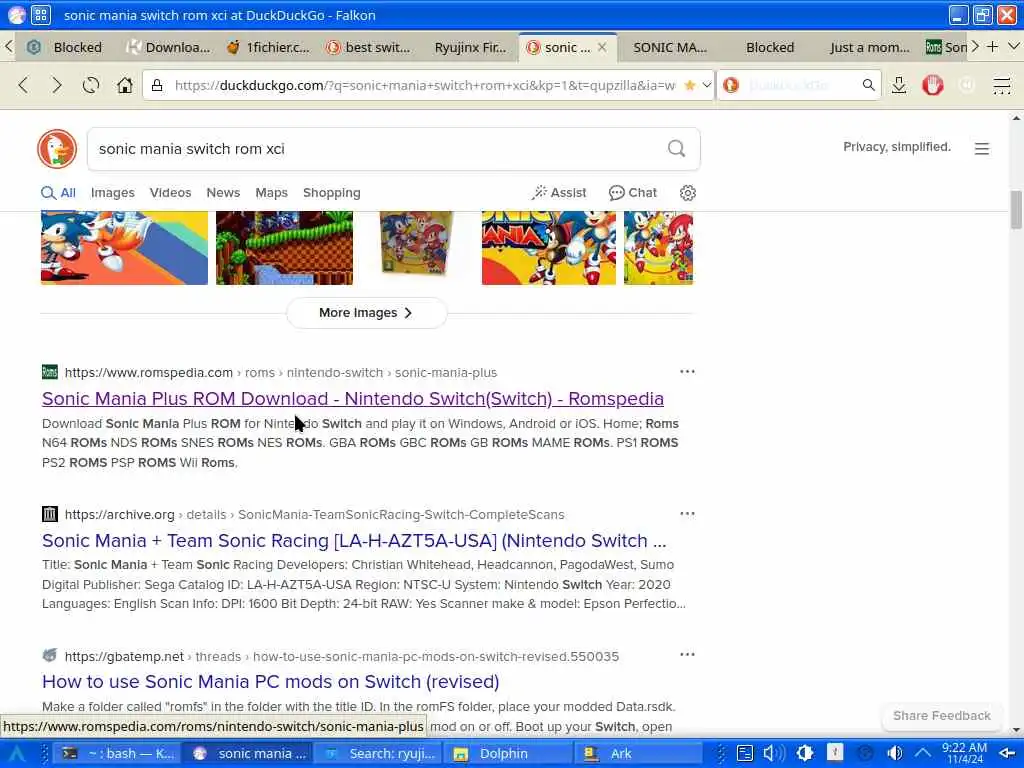
Task: Switch to the Just a mom... tab
Action: tap(869, 47)
